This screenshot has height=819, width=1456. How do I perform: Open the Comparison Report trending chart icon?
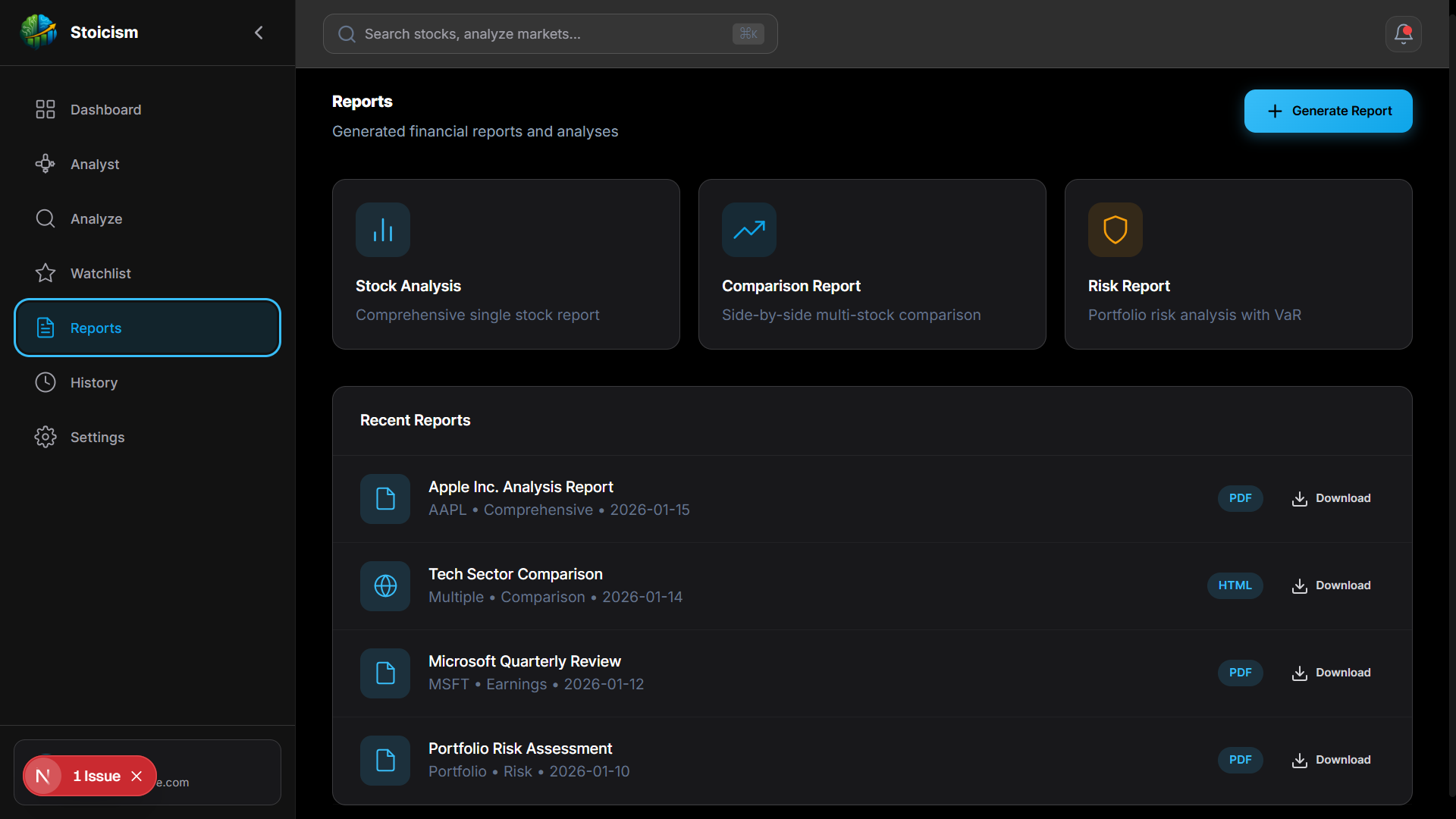[x=748, y=230]
